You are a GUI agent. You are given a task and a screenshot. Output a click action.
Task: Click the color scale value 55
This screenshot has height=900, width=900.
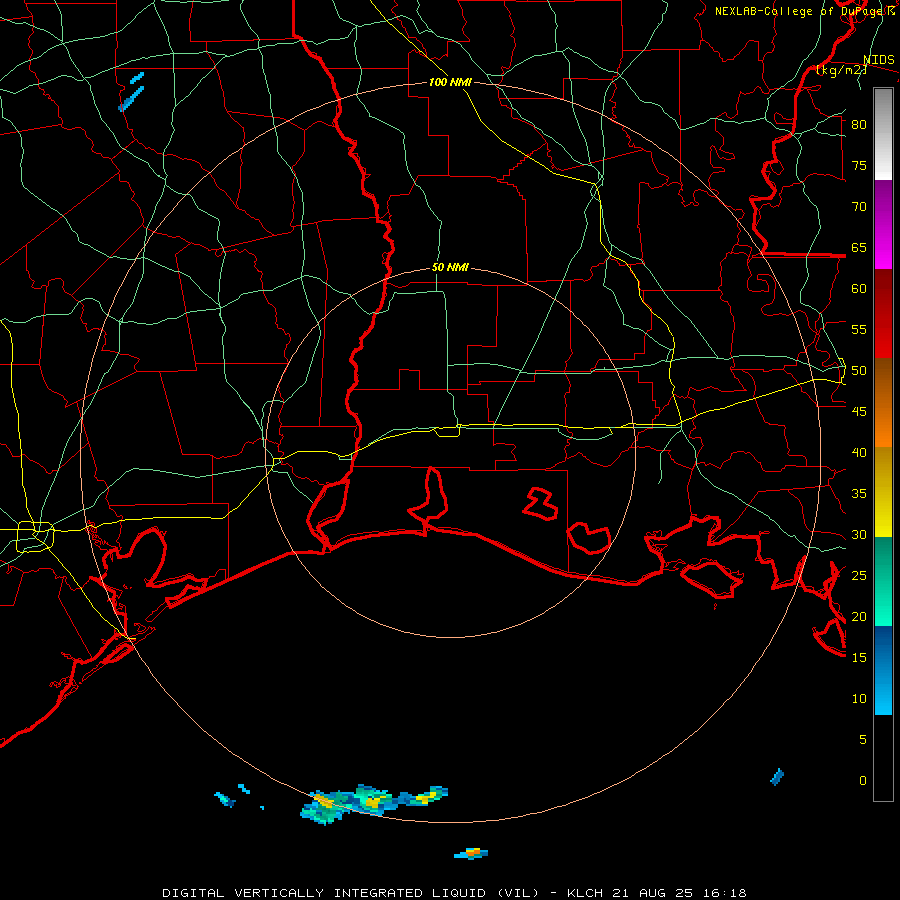pyautogui.click(x=859, y=329)
